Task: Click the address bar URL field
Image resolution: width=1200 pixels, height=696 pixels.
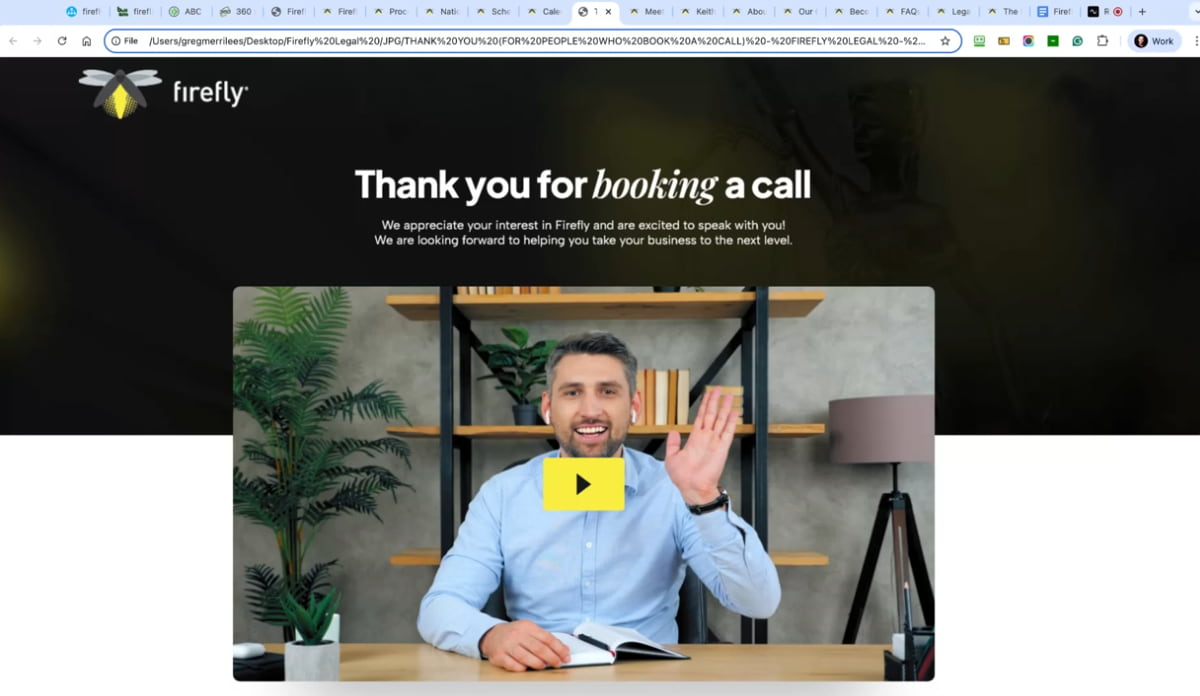Action: [x=536, y=41]
